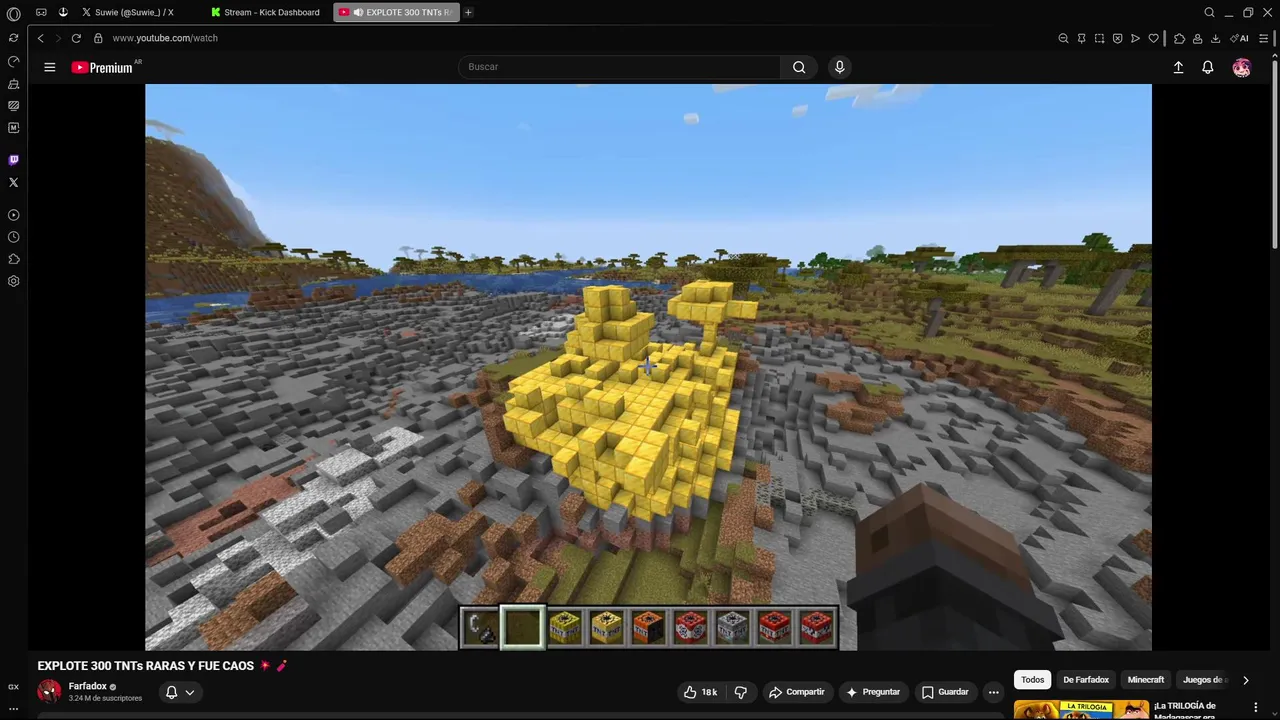Screen dimensions: 1280x720
Task: Open La TRILOGÍA de Madagascar video thumbnail
Action: [x=1081, y=710]
